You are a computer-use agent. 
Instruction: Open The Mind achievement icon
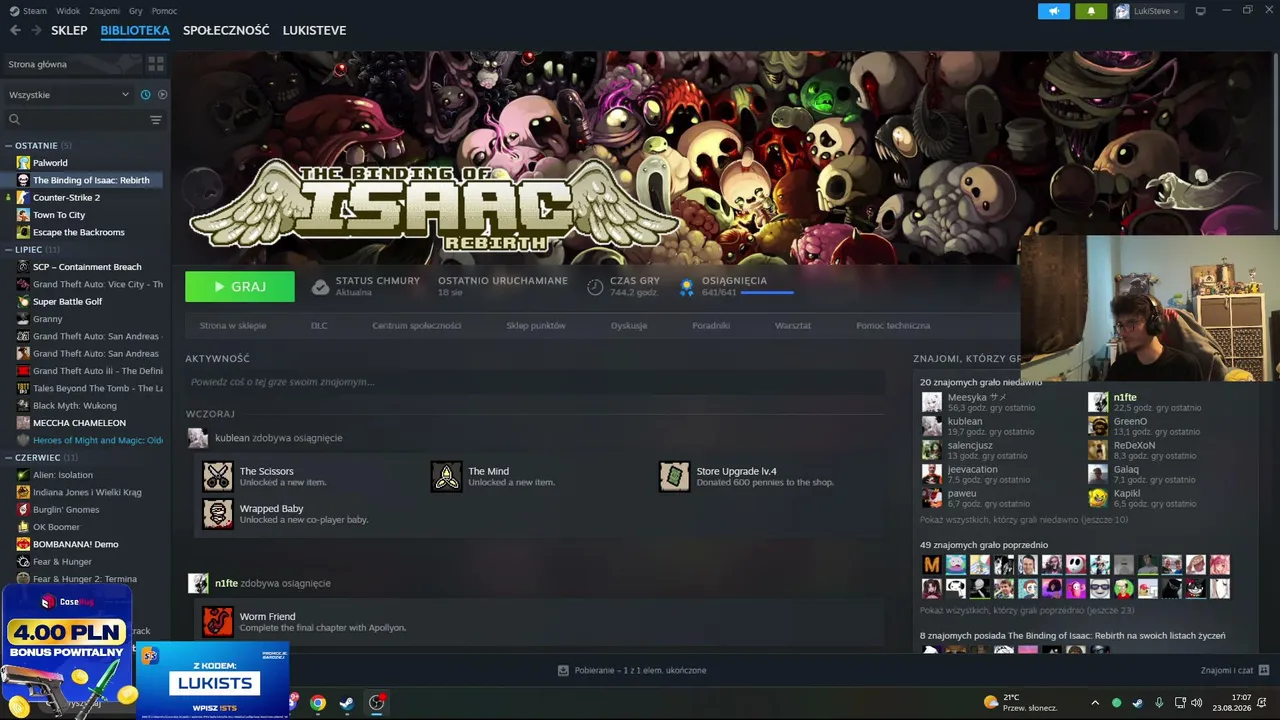click(x=446, y=476)
